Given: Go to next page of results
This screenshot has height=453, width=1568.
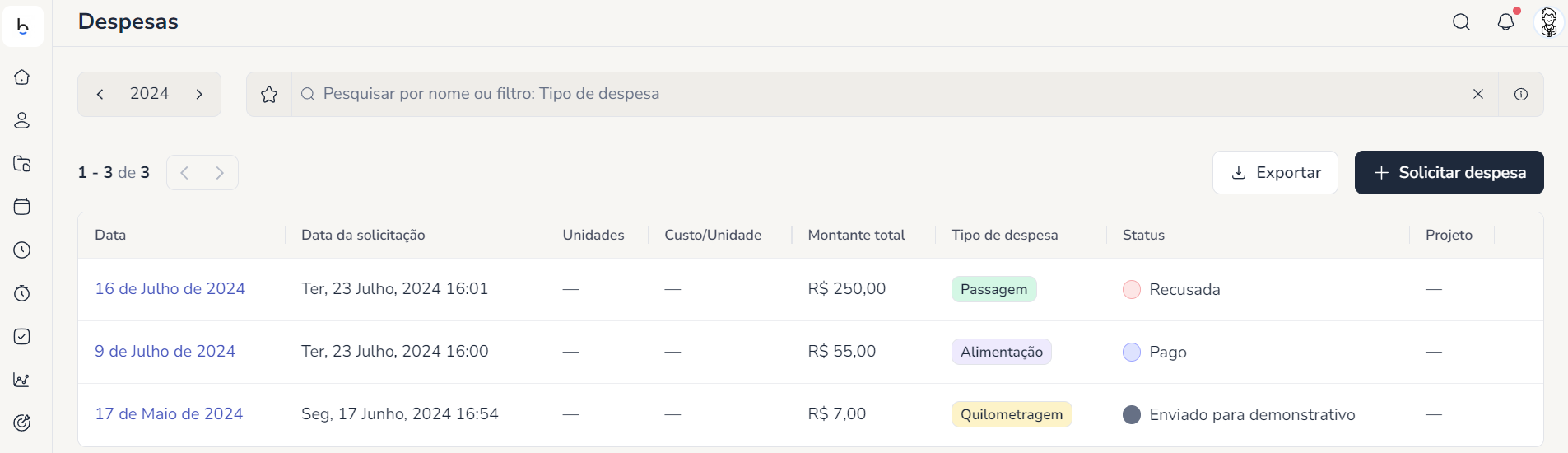Looking at the screenshot, I should (x=220, y=173).
